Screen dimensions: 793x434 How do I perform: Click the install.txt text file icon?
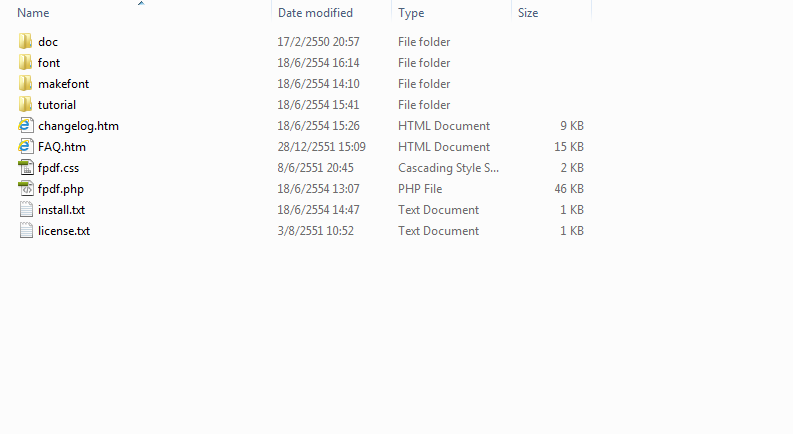coord(26,210)
